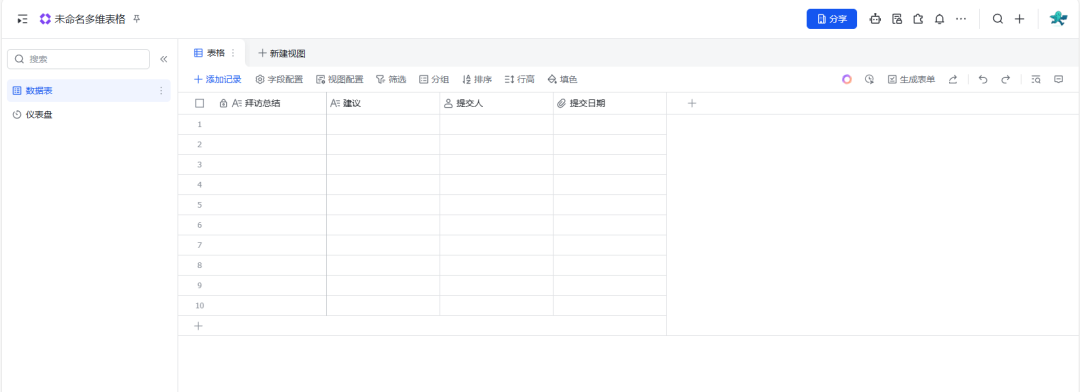Click the undo arrow icon
This screenshot has height=392, width=1080.
click(x=983, y=79)
